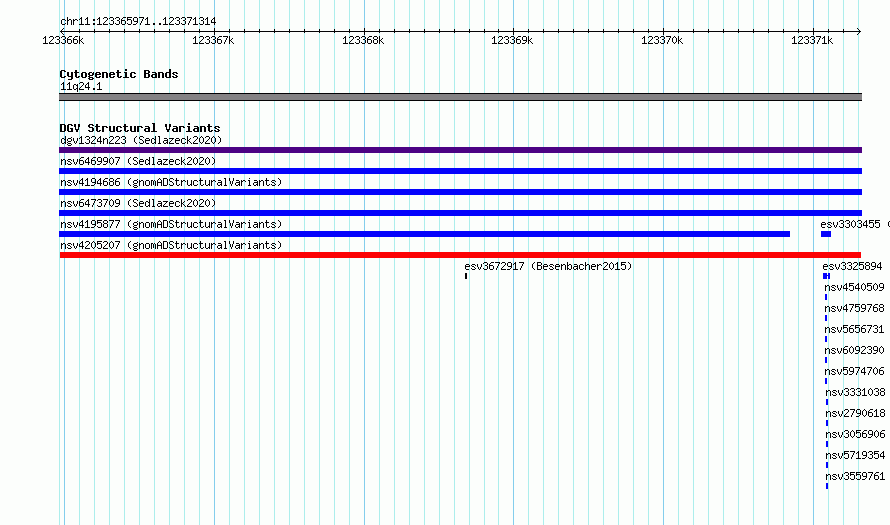Open the nsv2790618 variant label
The width and height of the screenshot is (890, 525).
855,413
